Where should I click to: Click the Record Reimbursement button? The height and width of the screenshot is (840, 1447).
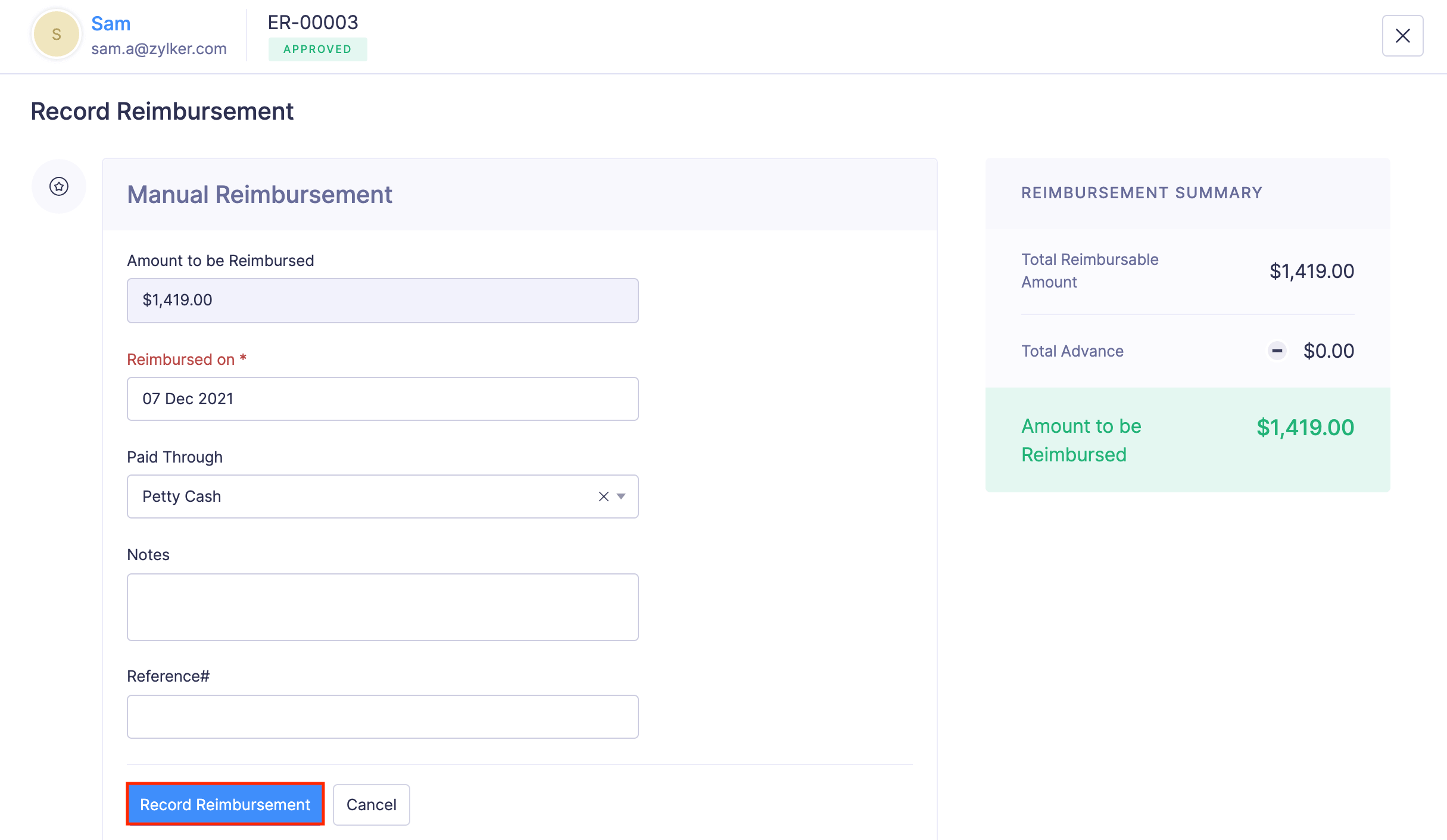click(225, 804)
